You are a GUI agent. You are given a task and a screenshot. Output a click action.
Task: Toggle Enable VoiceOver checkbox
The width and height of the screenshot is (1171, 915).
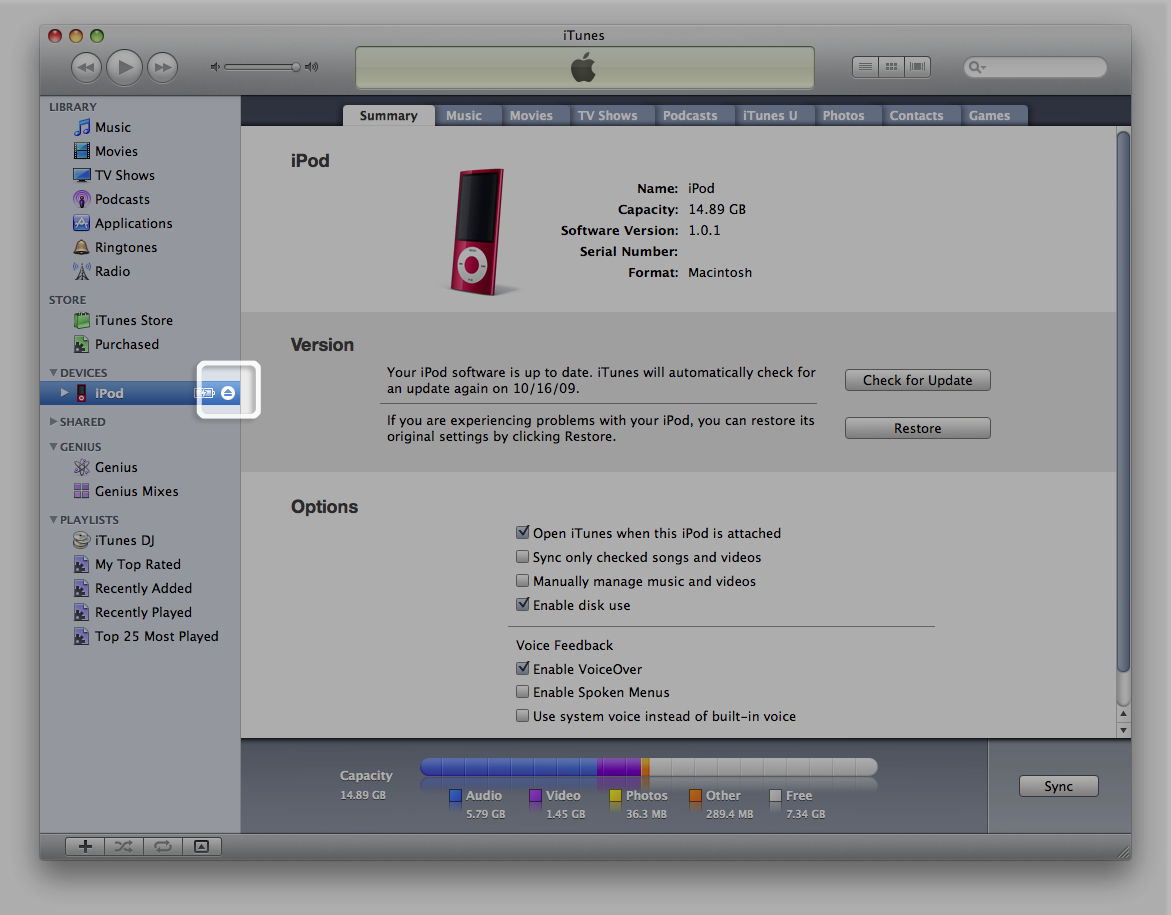pos(523,669)
